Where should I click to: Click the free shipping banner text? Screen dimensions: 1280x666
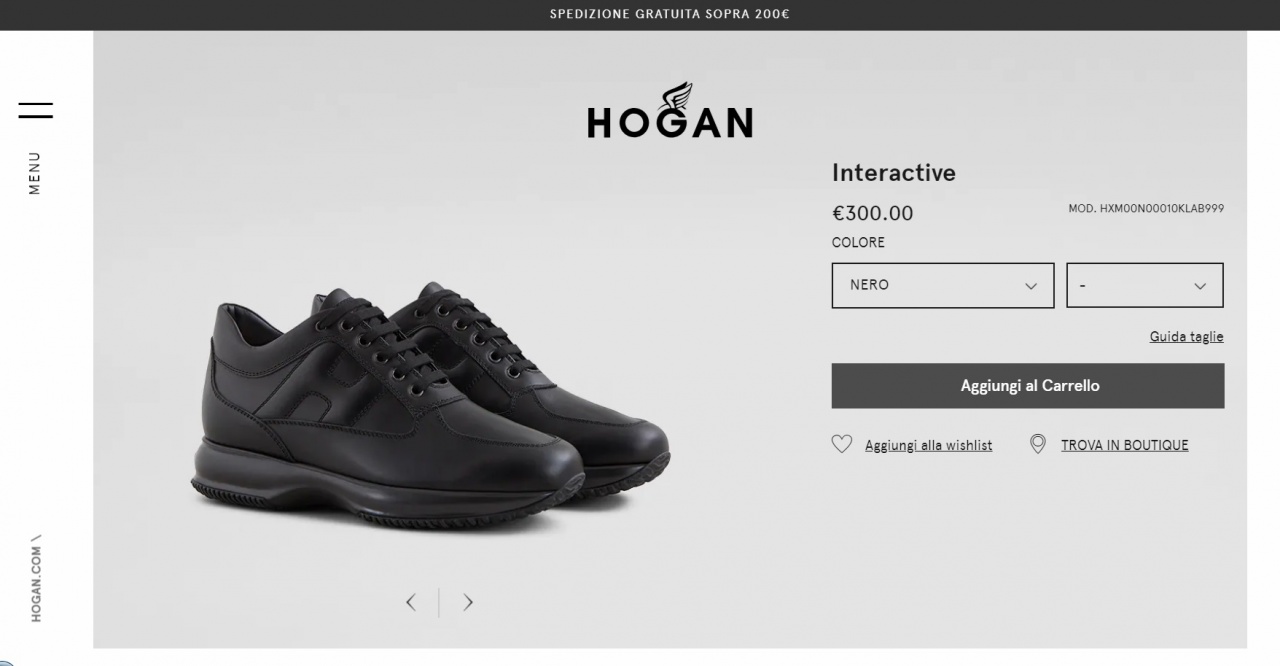669,14
